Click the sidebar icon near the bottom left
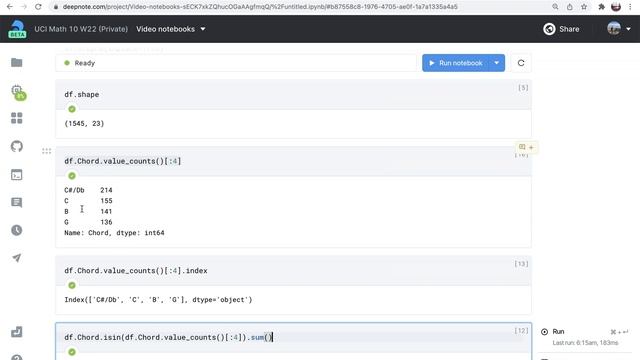 coord(17,331)
